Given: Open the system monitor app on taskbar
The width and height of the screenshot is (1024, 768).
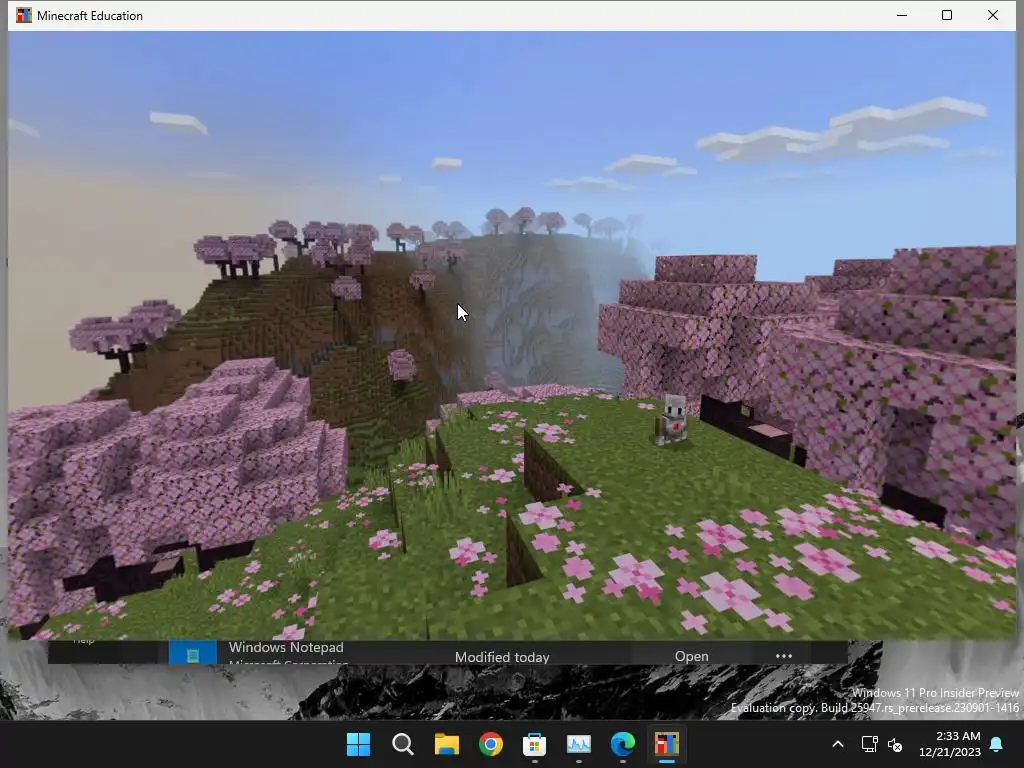Looking at the screenshot, I should [579, 744].
